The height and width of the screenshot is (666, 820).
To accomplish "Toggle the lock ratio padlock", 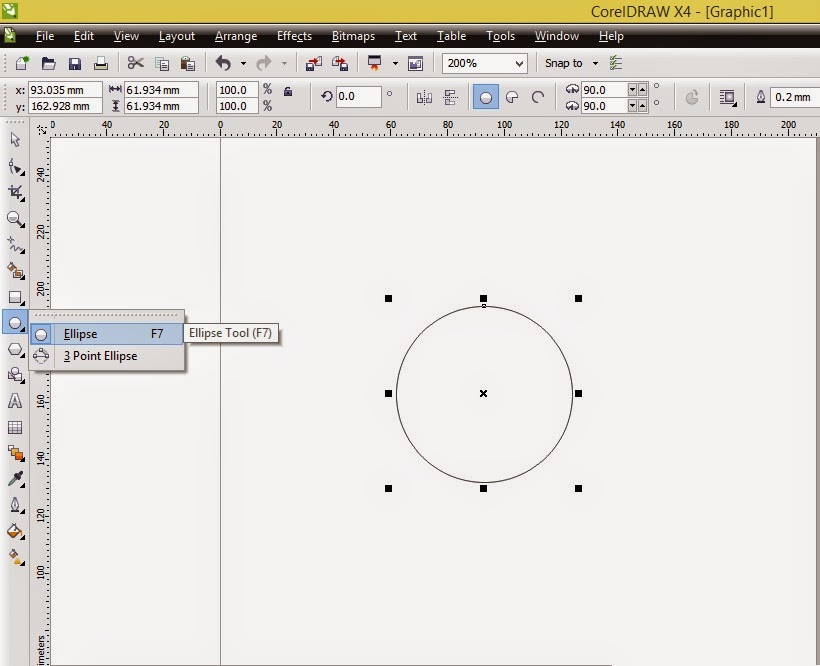I will (x=288, y=91).
